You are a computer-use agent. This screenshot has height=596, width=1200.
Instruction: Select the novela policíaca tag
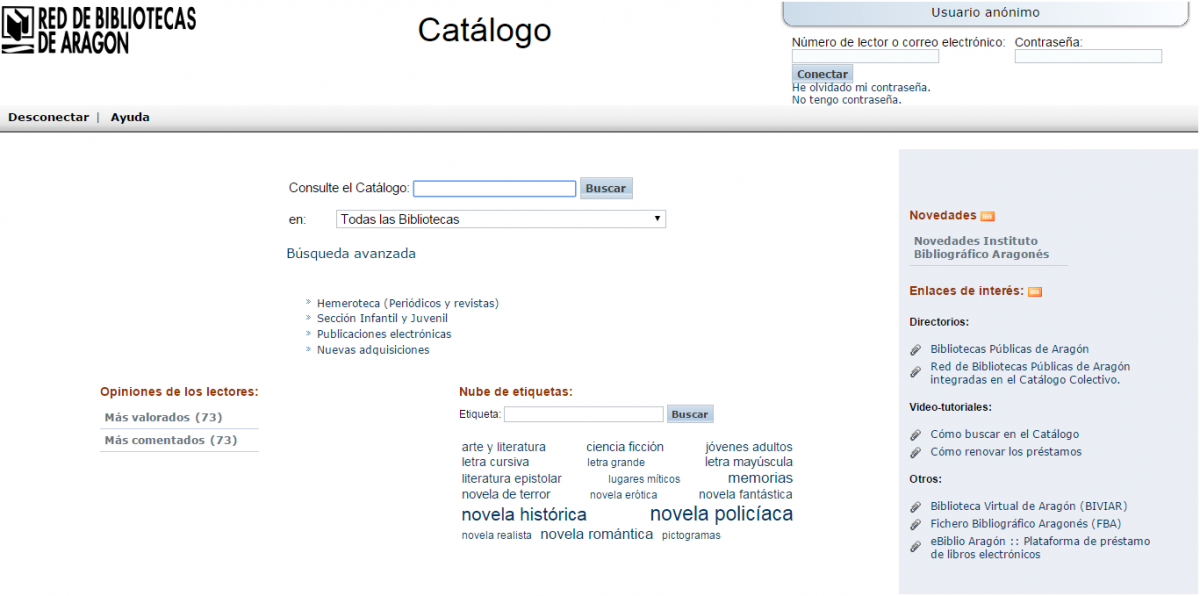pos(721,514)
